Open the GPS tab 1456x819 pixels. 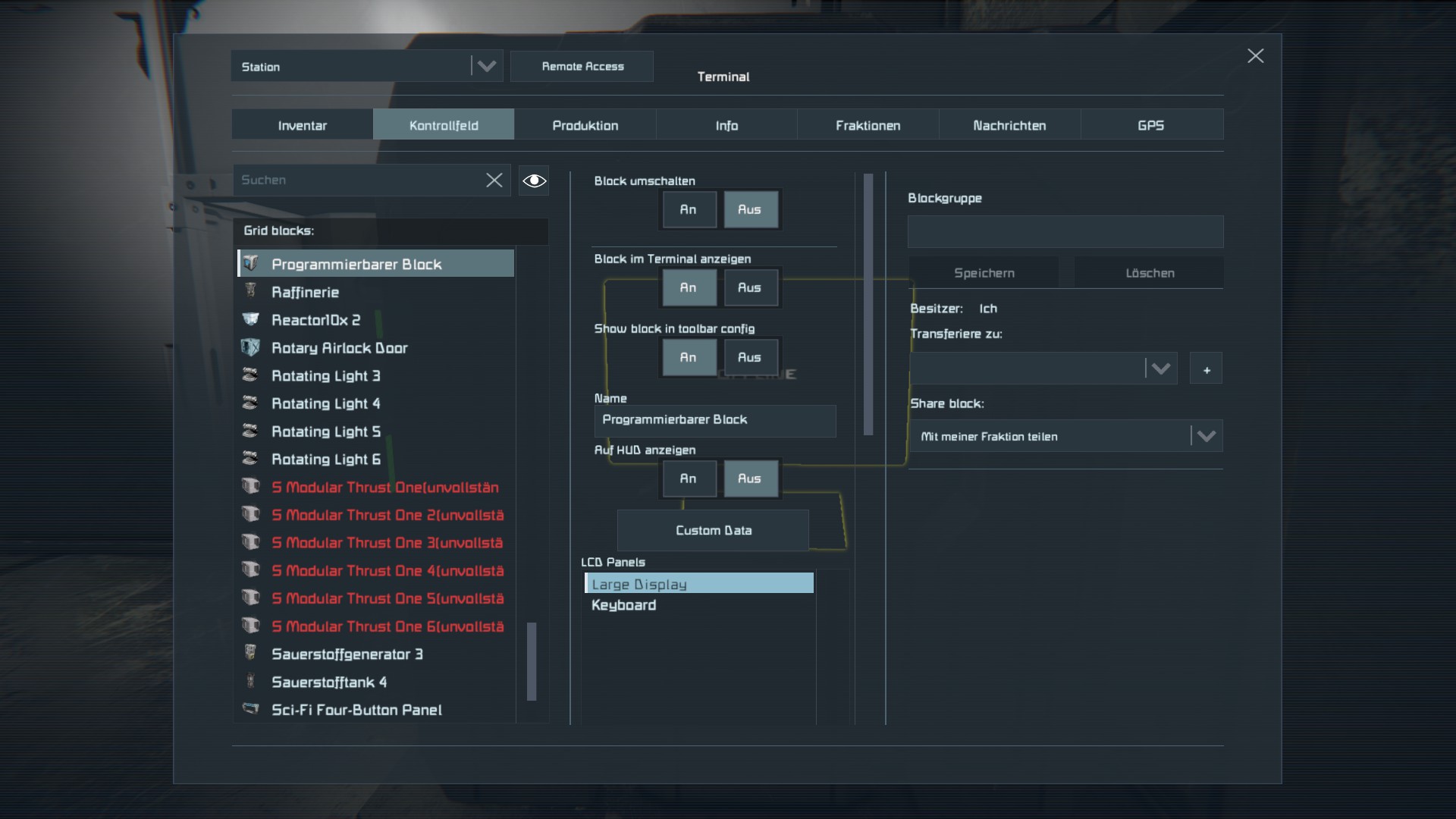(x=1150, y=125)
